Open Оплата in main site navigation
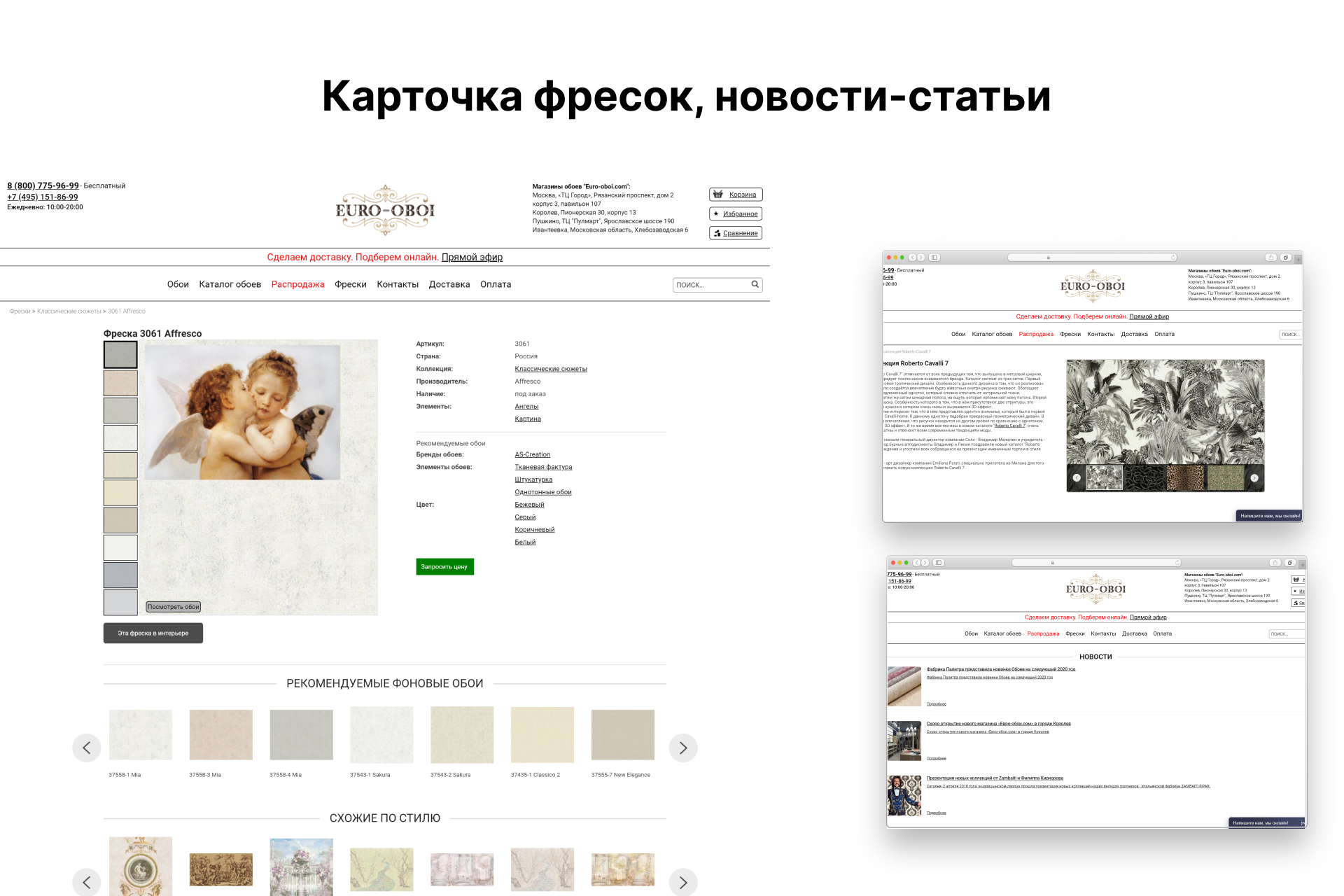The height and width of the screenshot is (896, 1344). point(496,284)
